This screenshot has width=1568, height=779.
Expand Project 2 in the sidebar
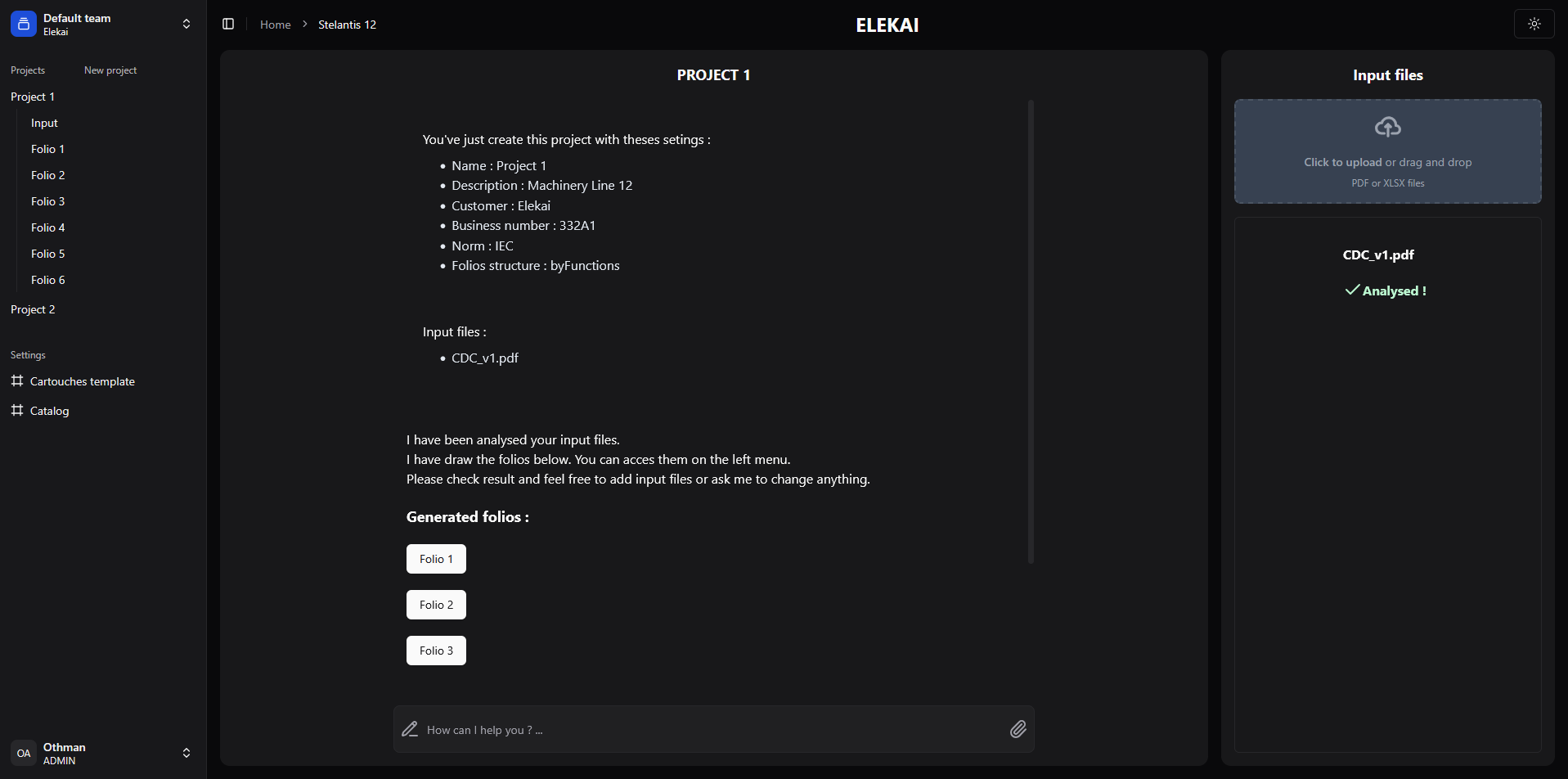pyautogui.click(x=33, y=309)
